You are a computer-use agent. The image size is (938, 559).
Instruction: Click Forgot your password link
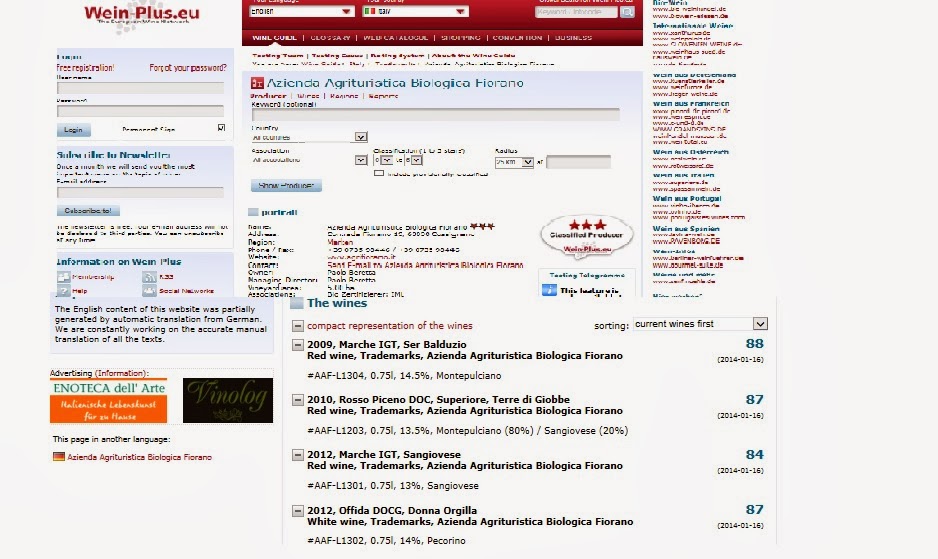[188, 68]
